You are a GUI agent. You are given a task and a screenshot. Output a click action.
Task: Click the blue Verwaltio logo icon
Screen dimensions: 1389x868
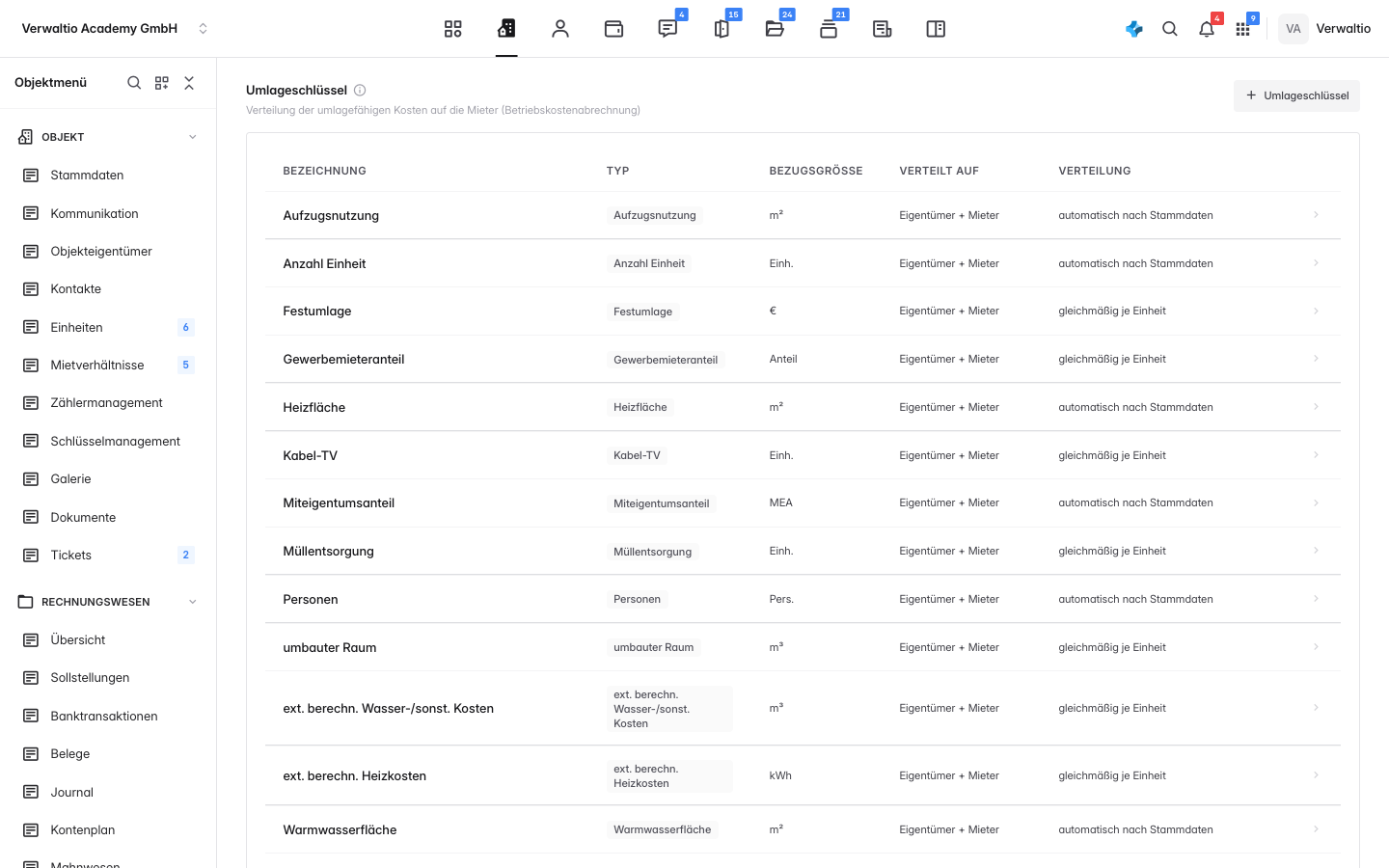click(1134, 29)
